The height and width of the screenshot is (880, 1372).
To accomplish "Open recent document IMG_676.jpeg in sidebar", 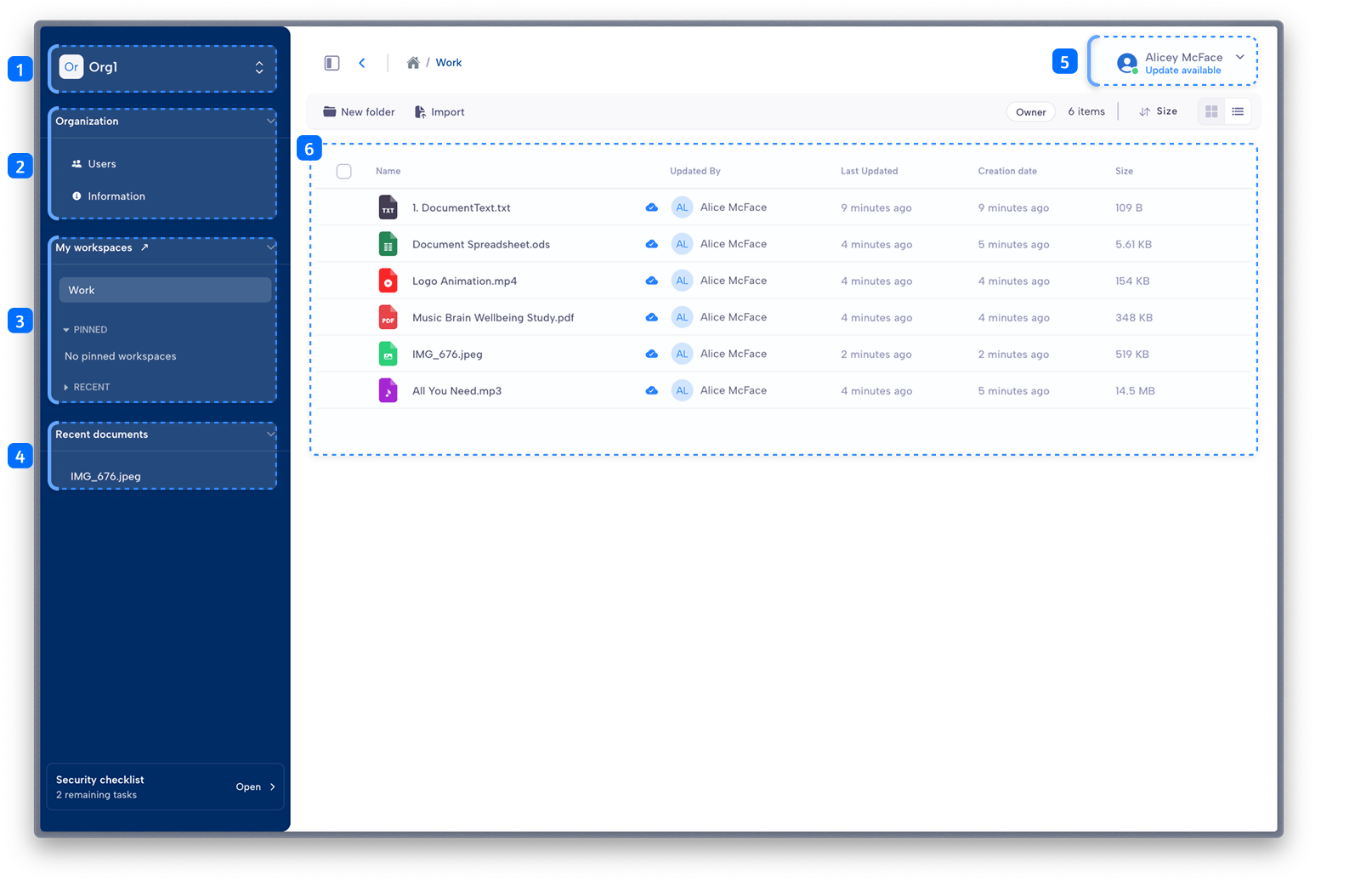I will point(105,476).
